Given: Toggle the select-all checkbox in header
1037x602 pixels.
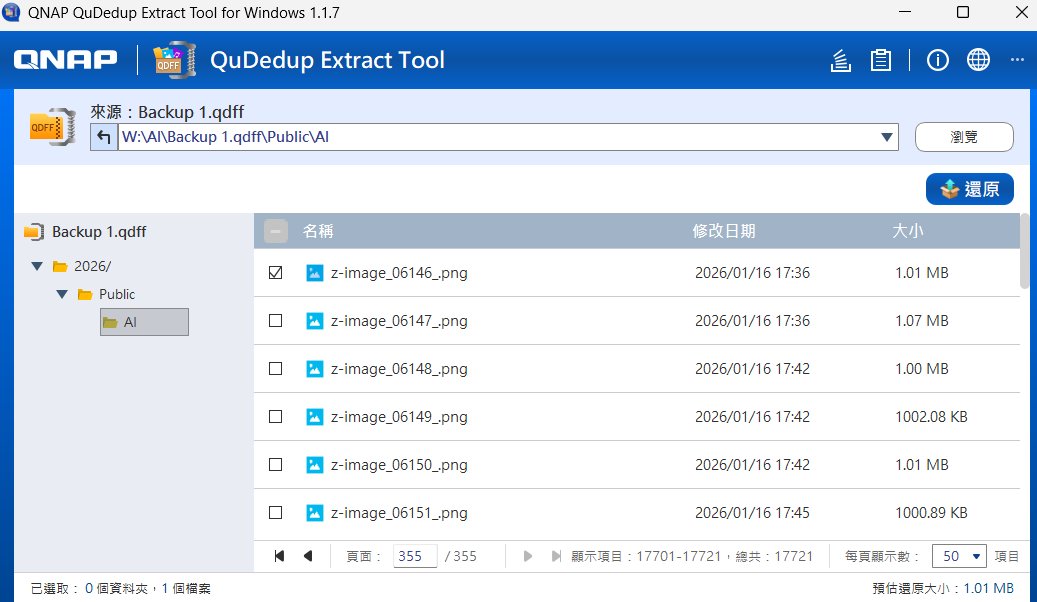Looking at the screenshot, I should (x=276, y=232).
